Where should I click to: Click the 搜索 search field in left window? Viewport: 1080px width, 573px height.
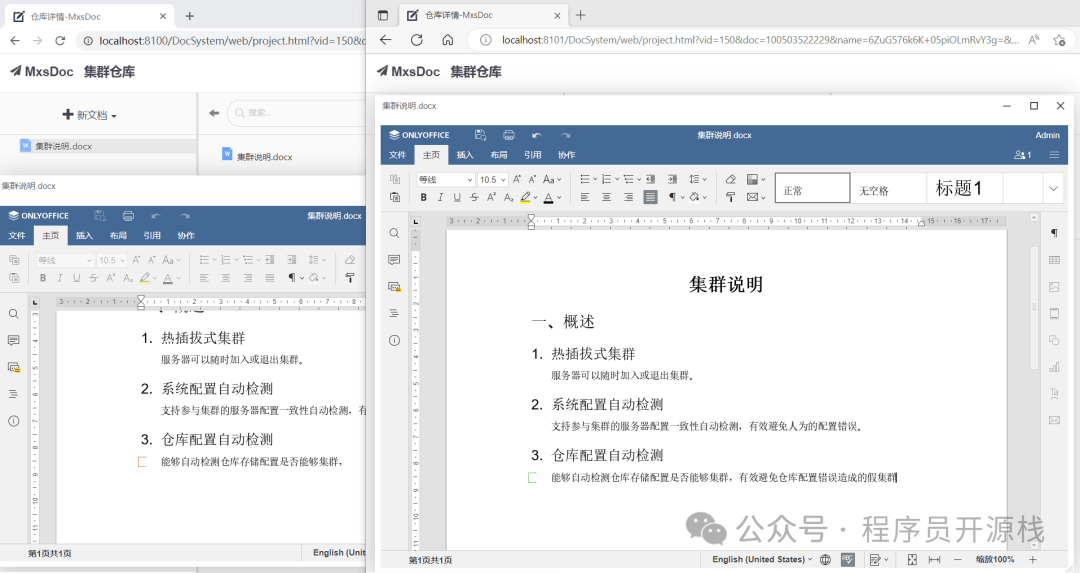(296, 113)
